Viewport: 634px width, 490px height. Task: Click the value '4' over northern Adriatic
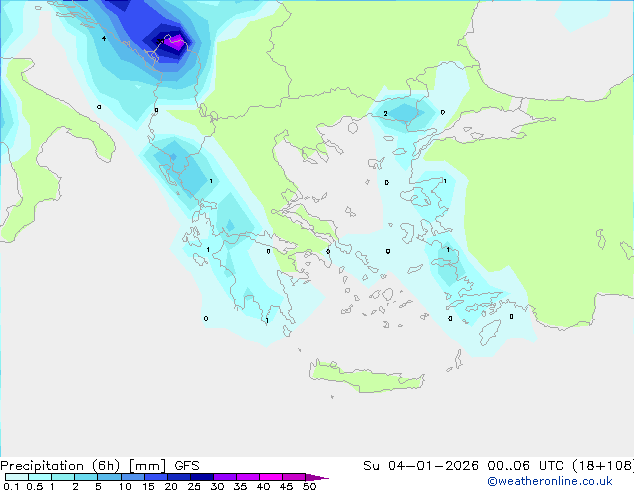104,38
